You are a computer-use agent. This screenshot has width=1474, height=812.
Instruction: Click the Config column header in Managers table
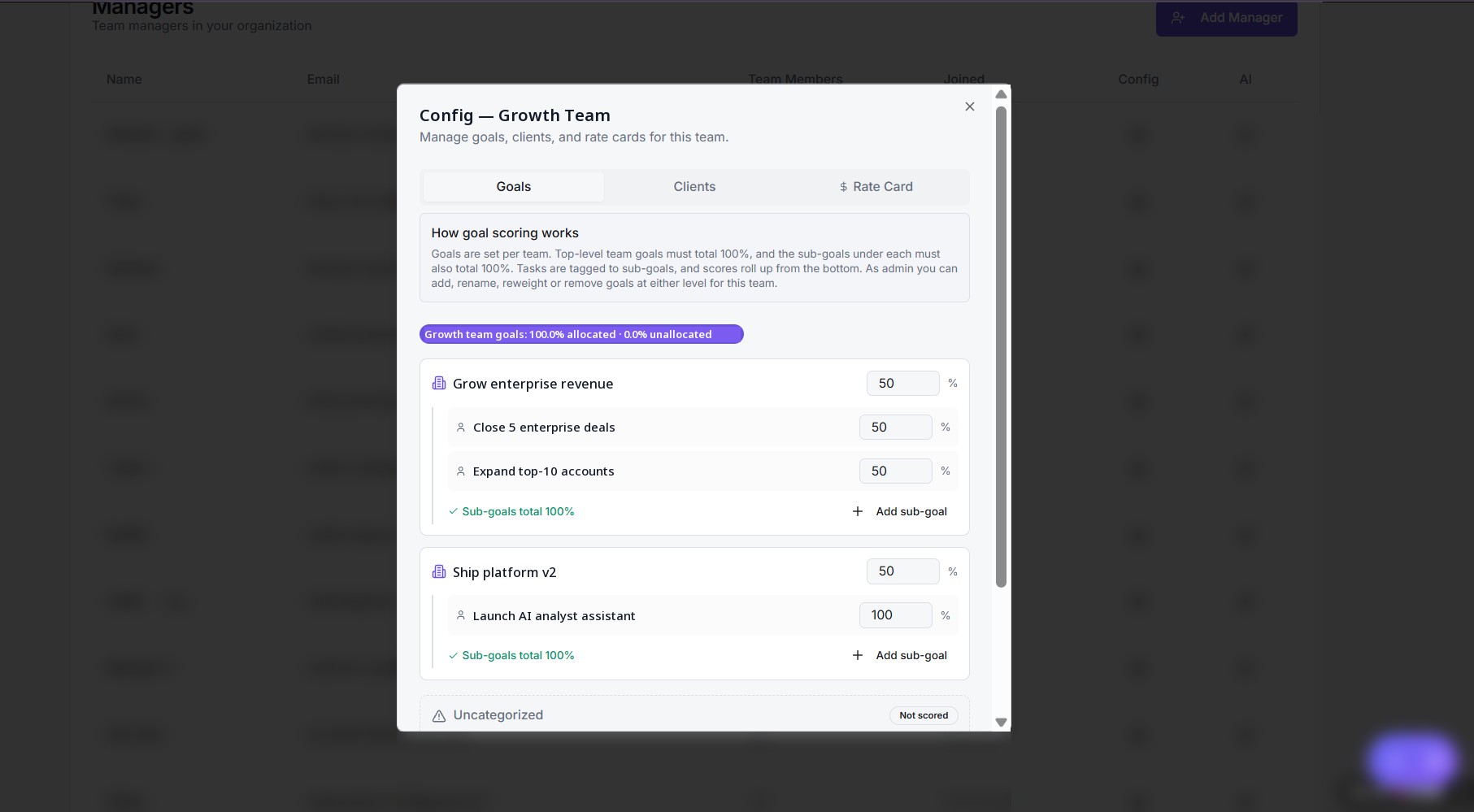point(1138,80)
